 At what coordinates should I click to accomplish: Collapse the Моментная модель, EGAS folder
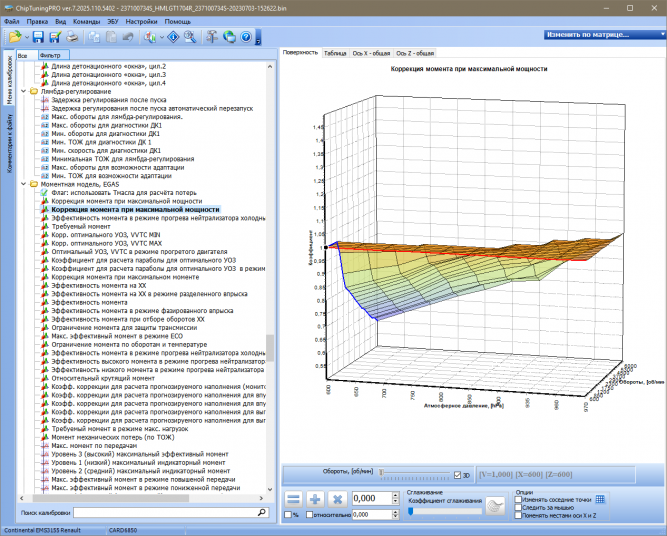(24, 184)
